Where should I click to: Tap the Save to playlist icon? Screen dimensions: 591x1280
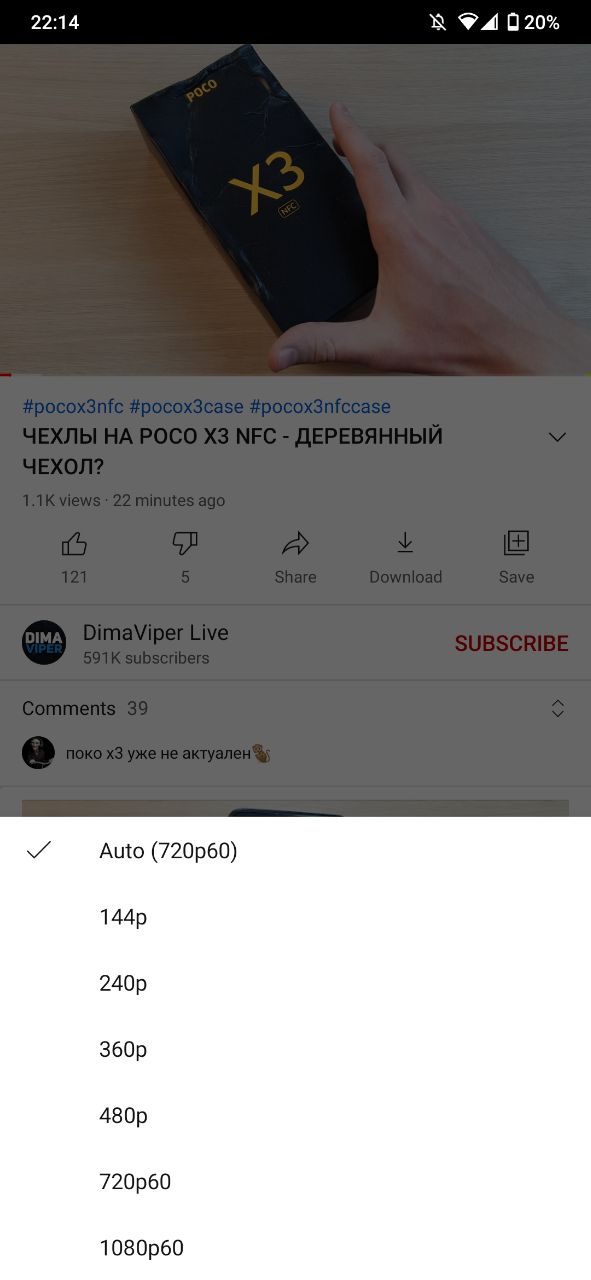click(x=516, y=543)
